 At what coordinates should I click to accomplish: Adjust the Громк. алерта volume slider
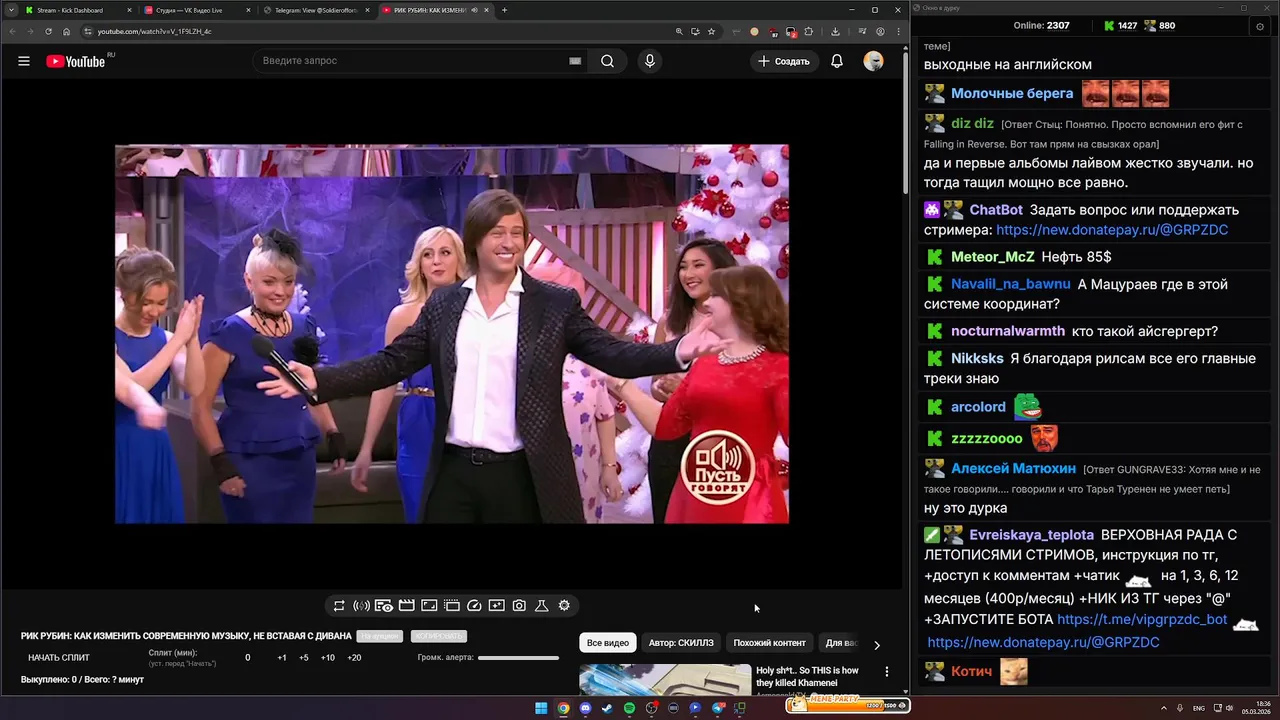point(518,658)
